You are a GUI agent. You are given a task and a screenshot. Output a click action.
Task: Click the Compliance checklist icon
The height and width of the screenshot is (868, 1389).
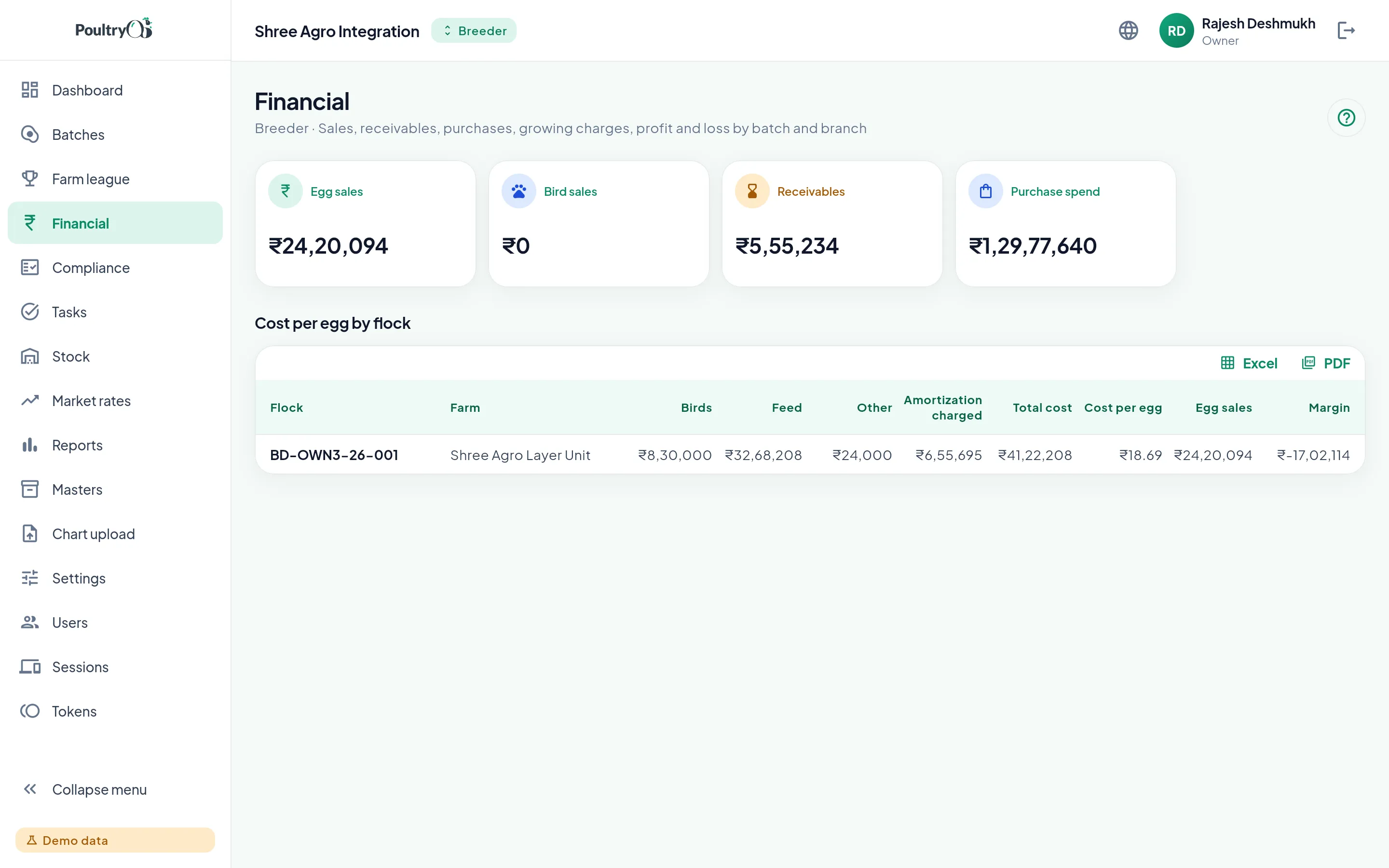[x=30, y=268]
